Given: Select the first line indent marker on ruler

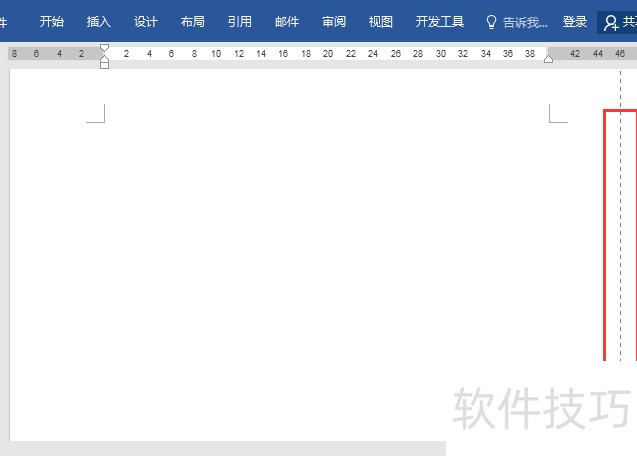Looking at the screenshot, I should (104, 48).
